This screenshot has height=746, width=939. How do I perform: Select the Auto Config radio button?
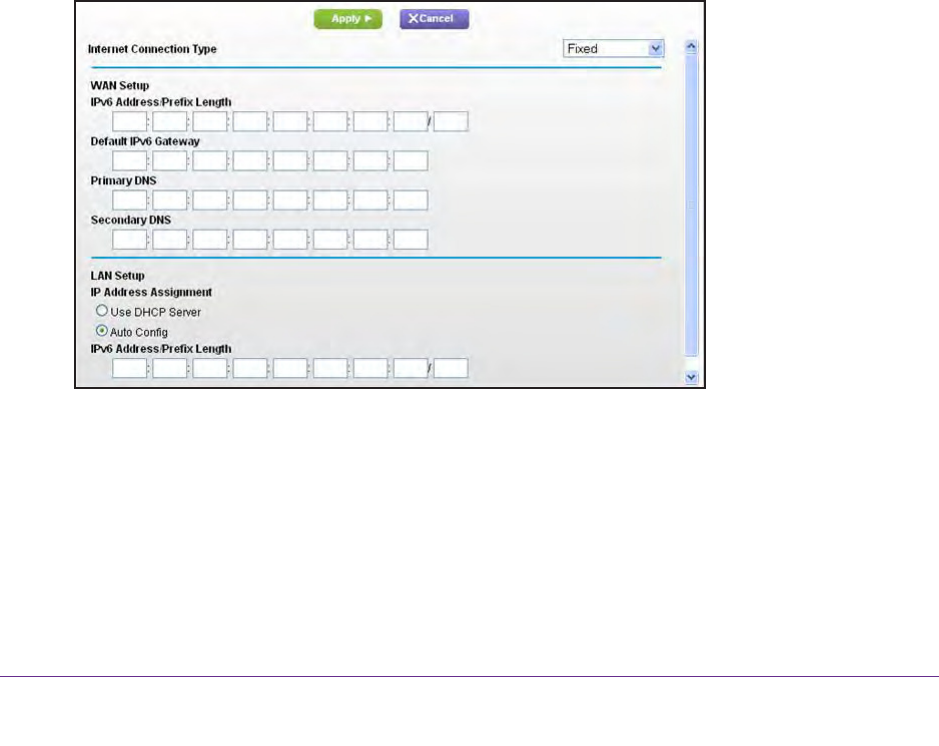point(102,330)
